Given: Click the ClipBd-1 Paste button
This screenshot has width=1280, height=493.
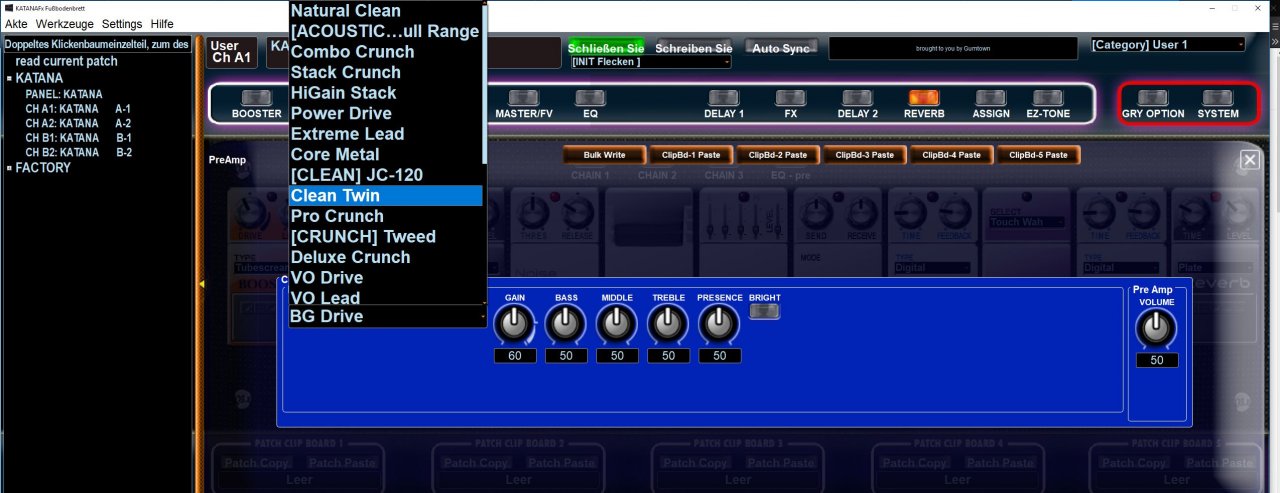Looking at the screenshot, I should coord(691,155).
